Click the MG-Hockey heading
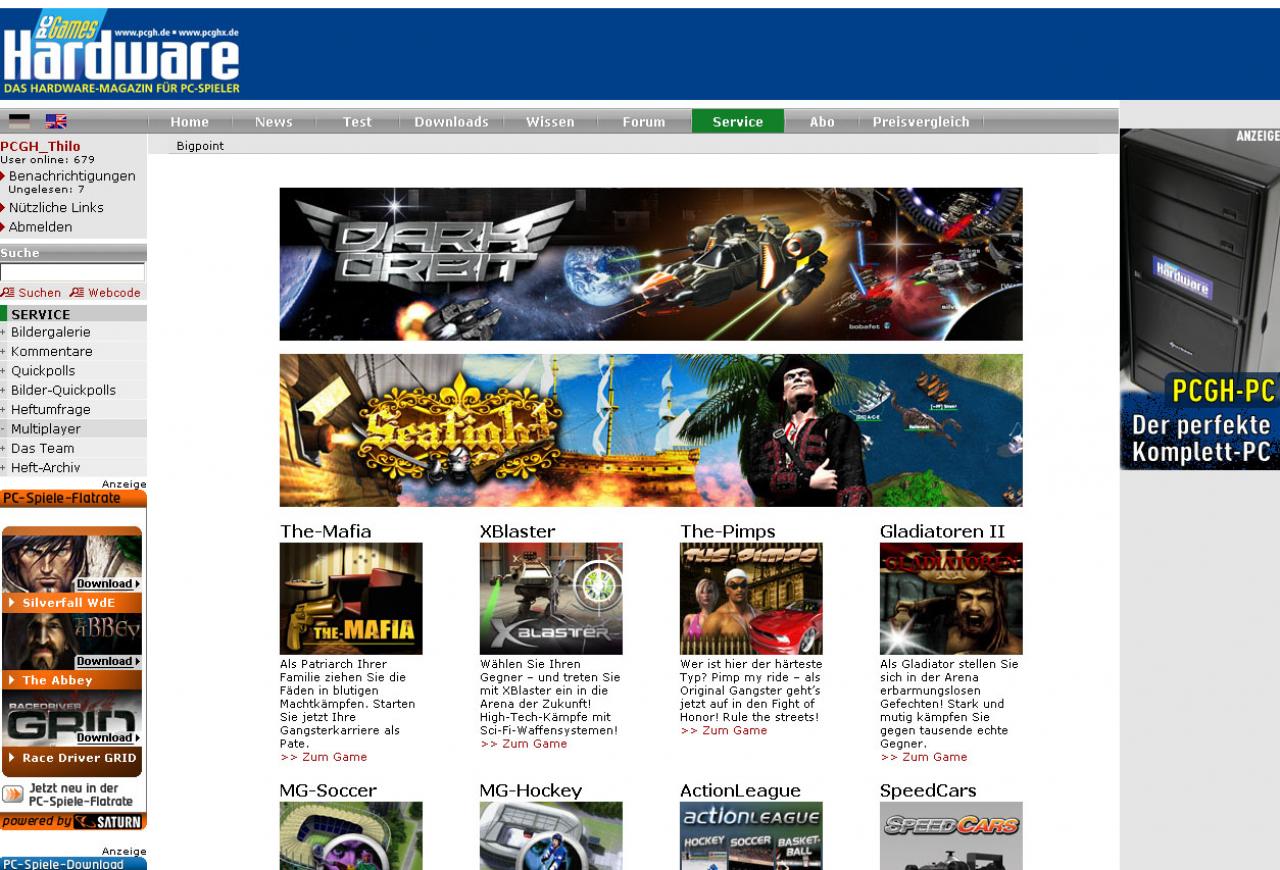Image resolution: width=1280 pixels, height=870 pixels. [531, 791]
